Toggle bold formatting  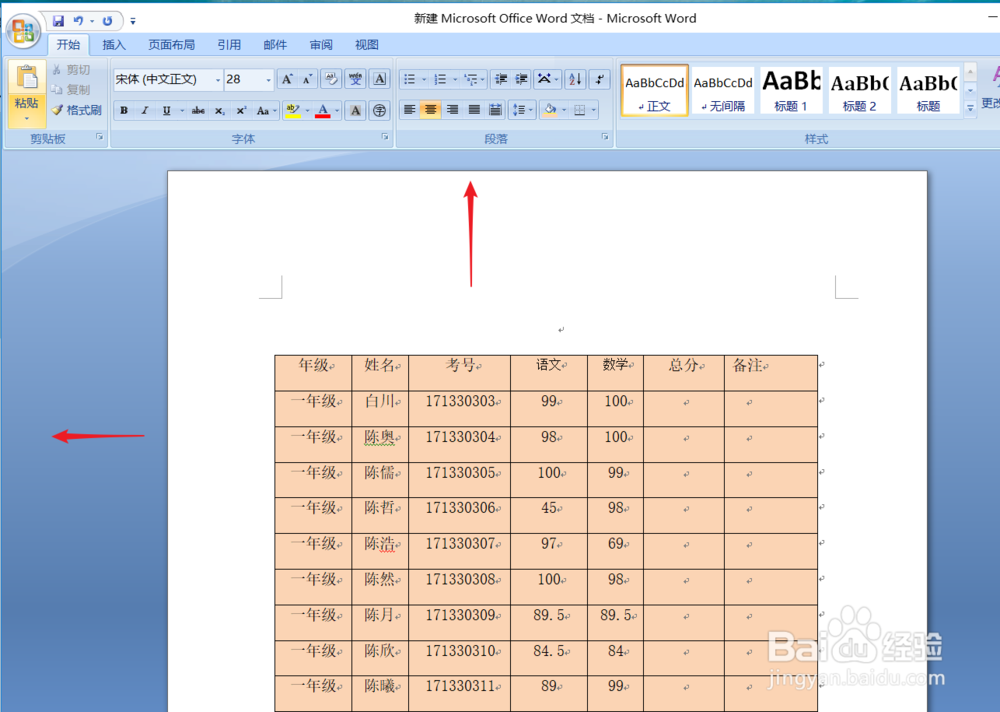[x=124, y=110]
